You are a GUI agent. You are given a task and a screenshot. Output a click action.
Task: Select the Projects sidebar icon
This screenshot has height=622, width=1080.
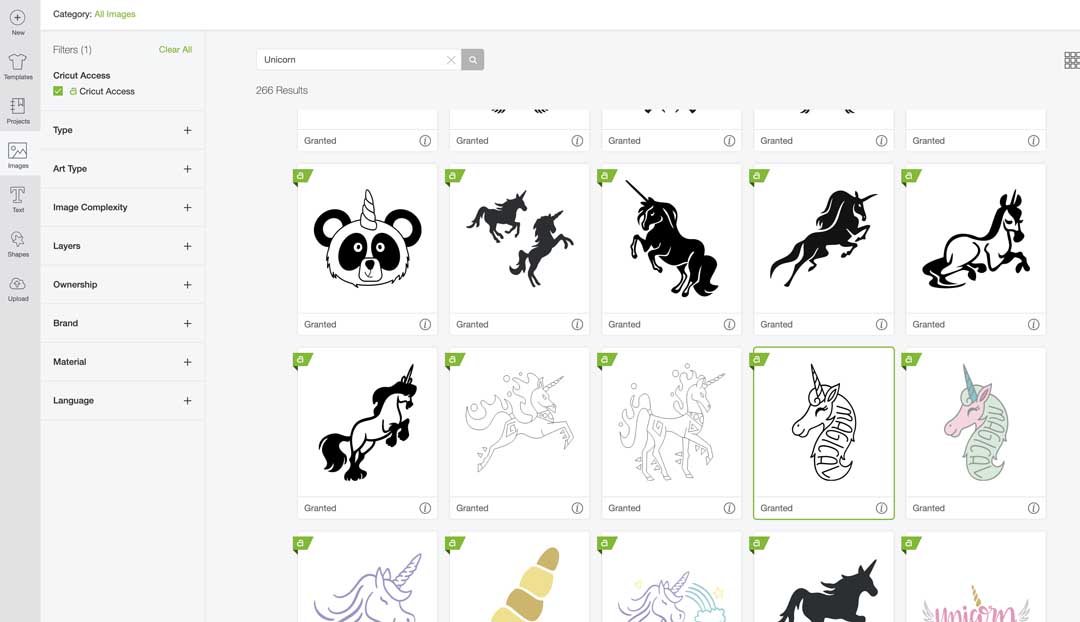click(18, 110)
